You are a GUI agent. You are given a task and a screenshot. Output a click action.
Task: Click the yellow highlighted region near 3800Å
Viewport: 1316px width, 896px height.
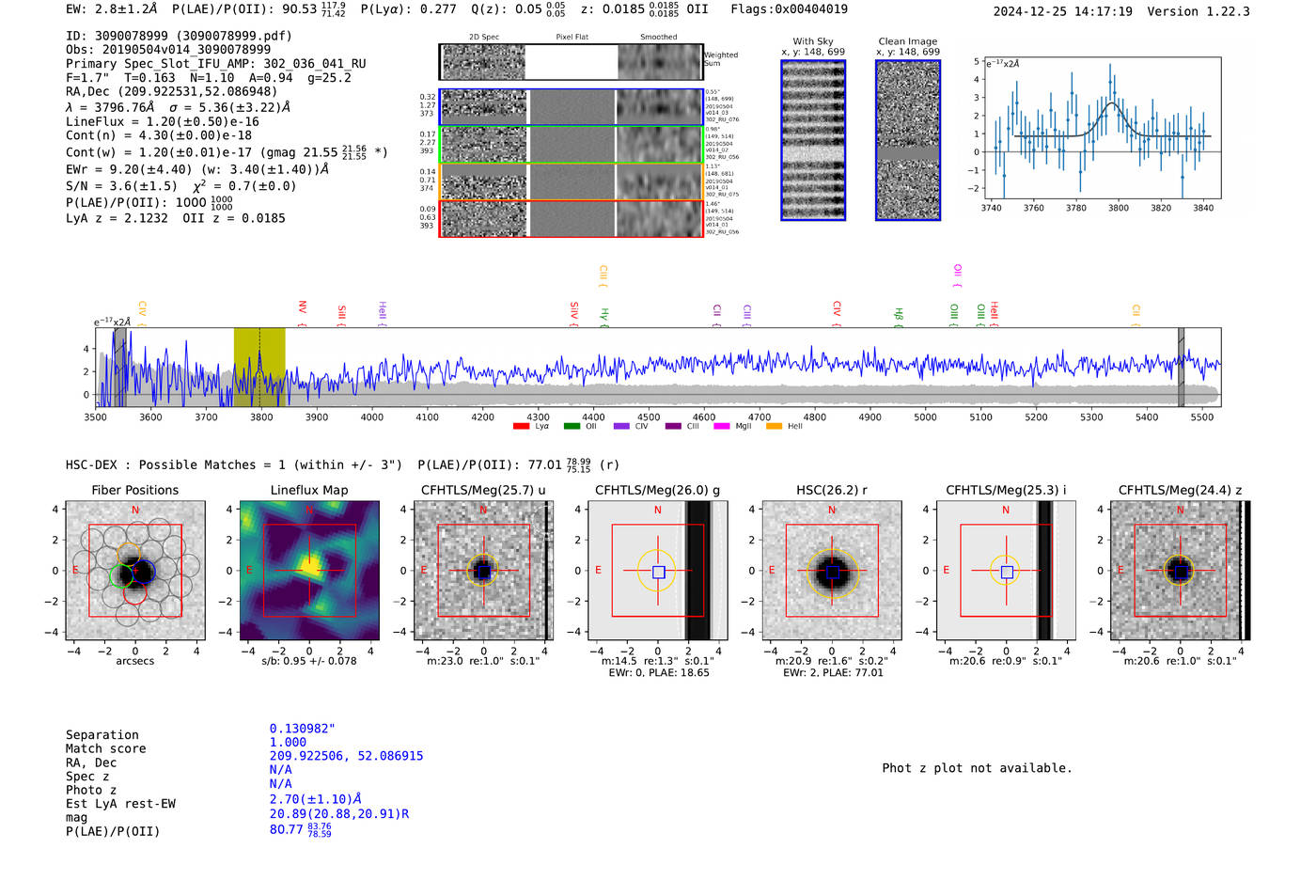click(x=259, y=368)
